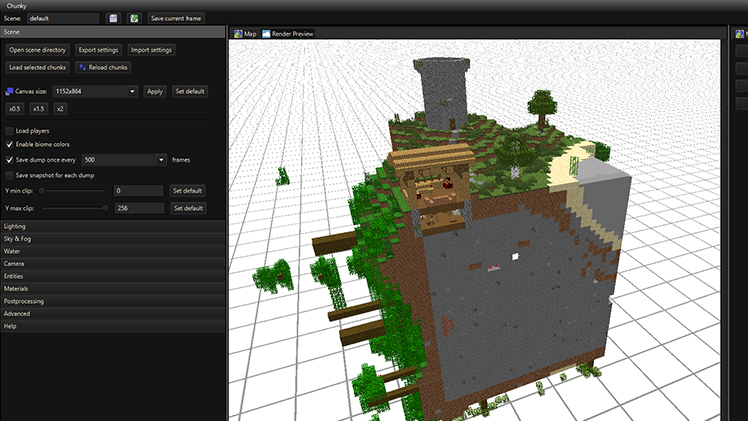Click the Scene name text field
The height and width of the screenshot is (421, 748).
tap(63, 18)
